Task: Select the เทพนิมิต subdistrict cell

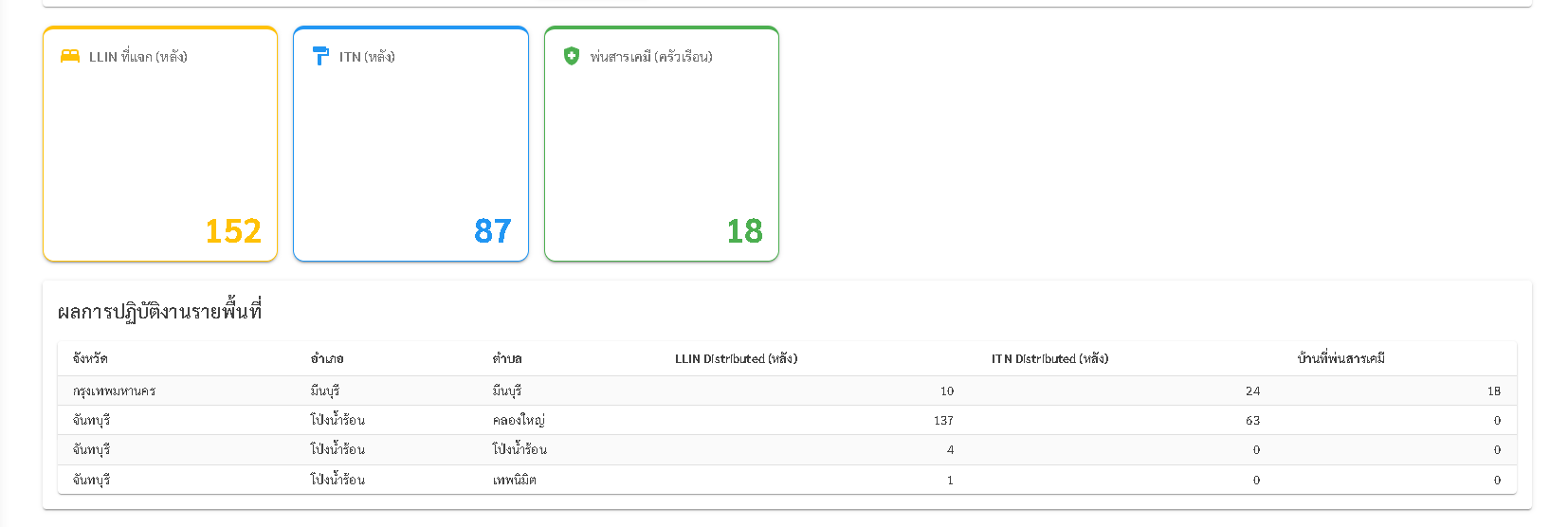Action: (x=515, y=481)
